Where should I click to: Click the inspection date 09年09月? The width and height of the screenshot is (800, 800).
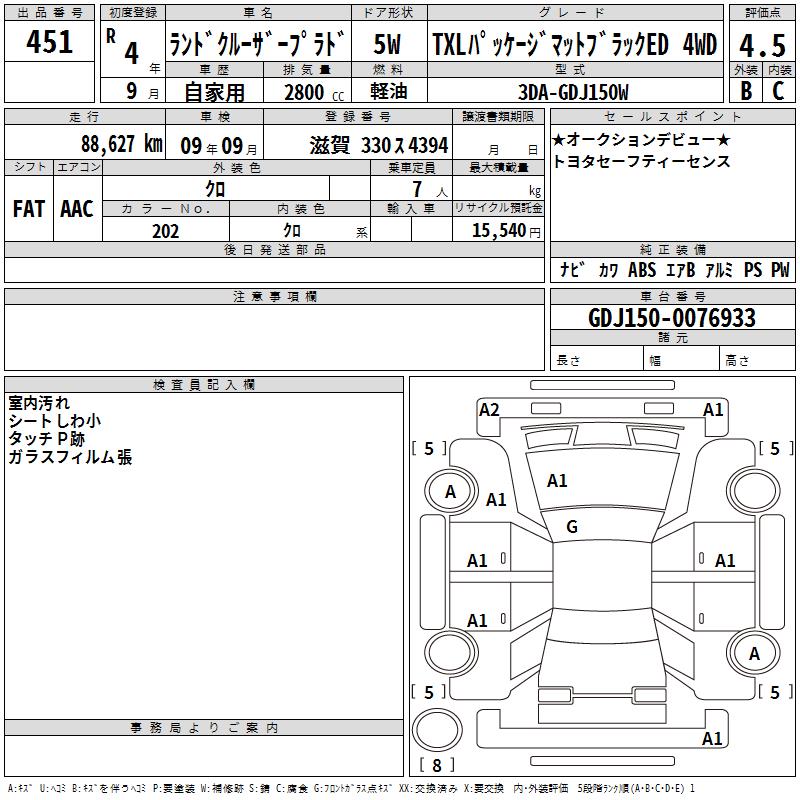pos(218,146)
